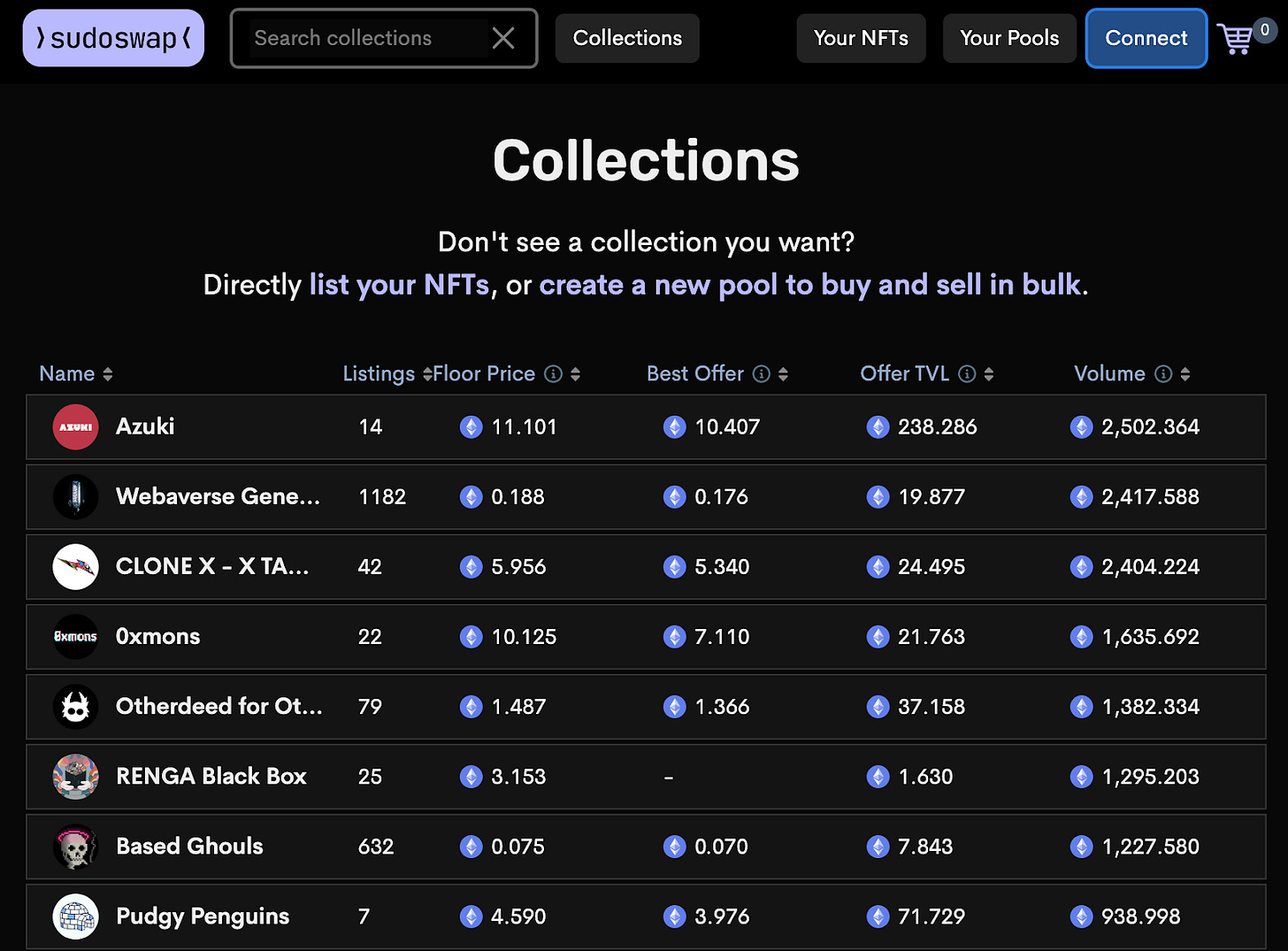
Task: Click the sudoswap logo
Action: click(113, 38)
